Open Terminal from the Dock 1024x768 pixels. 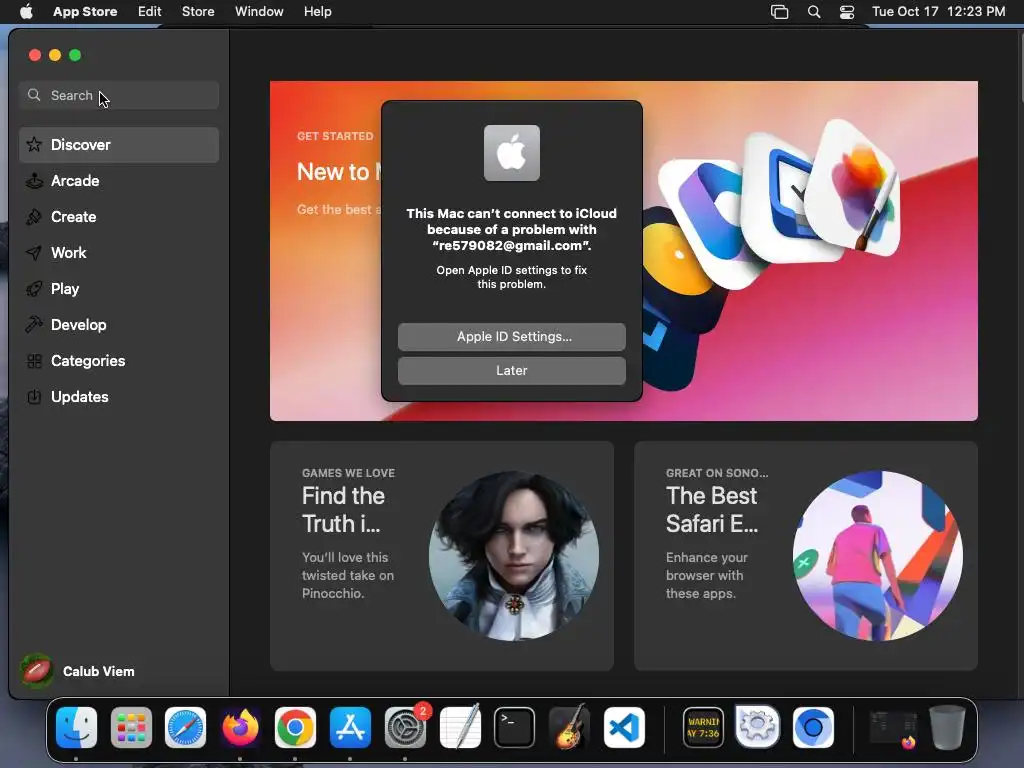515,727
